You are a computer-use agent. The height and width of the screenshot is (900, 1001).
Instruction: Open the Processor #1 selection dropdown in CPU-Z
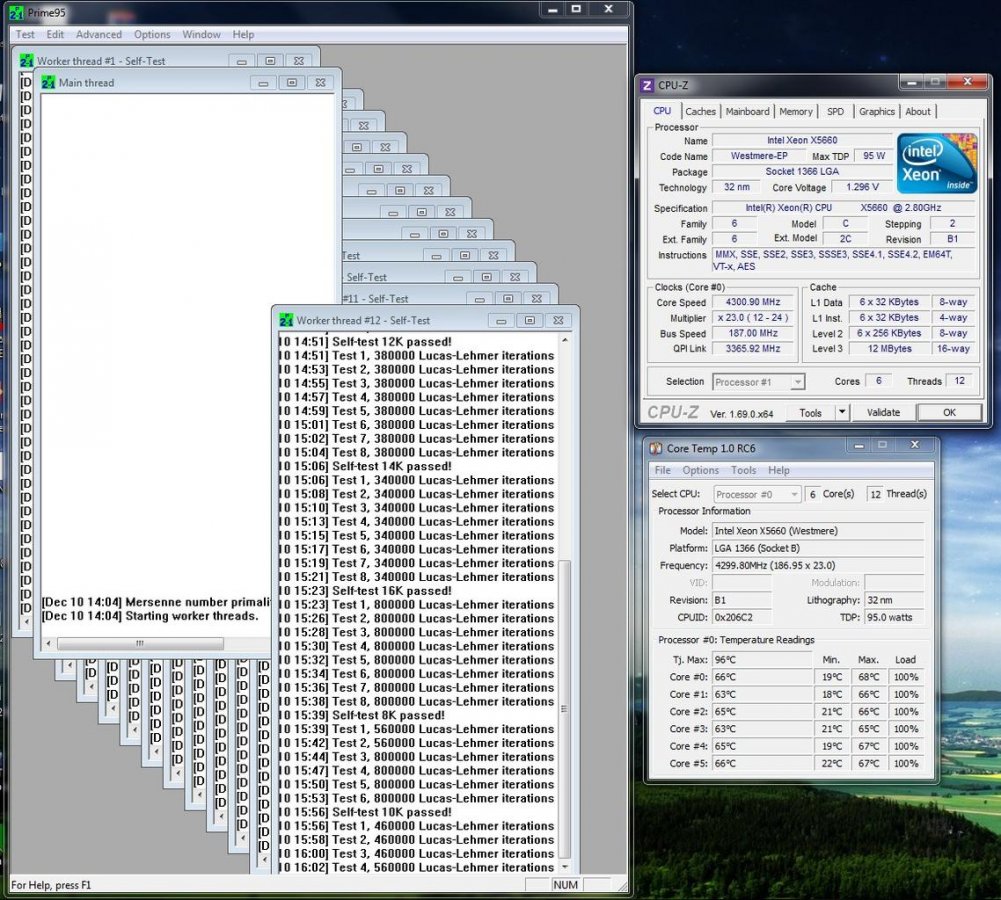coord(758,382)
